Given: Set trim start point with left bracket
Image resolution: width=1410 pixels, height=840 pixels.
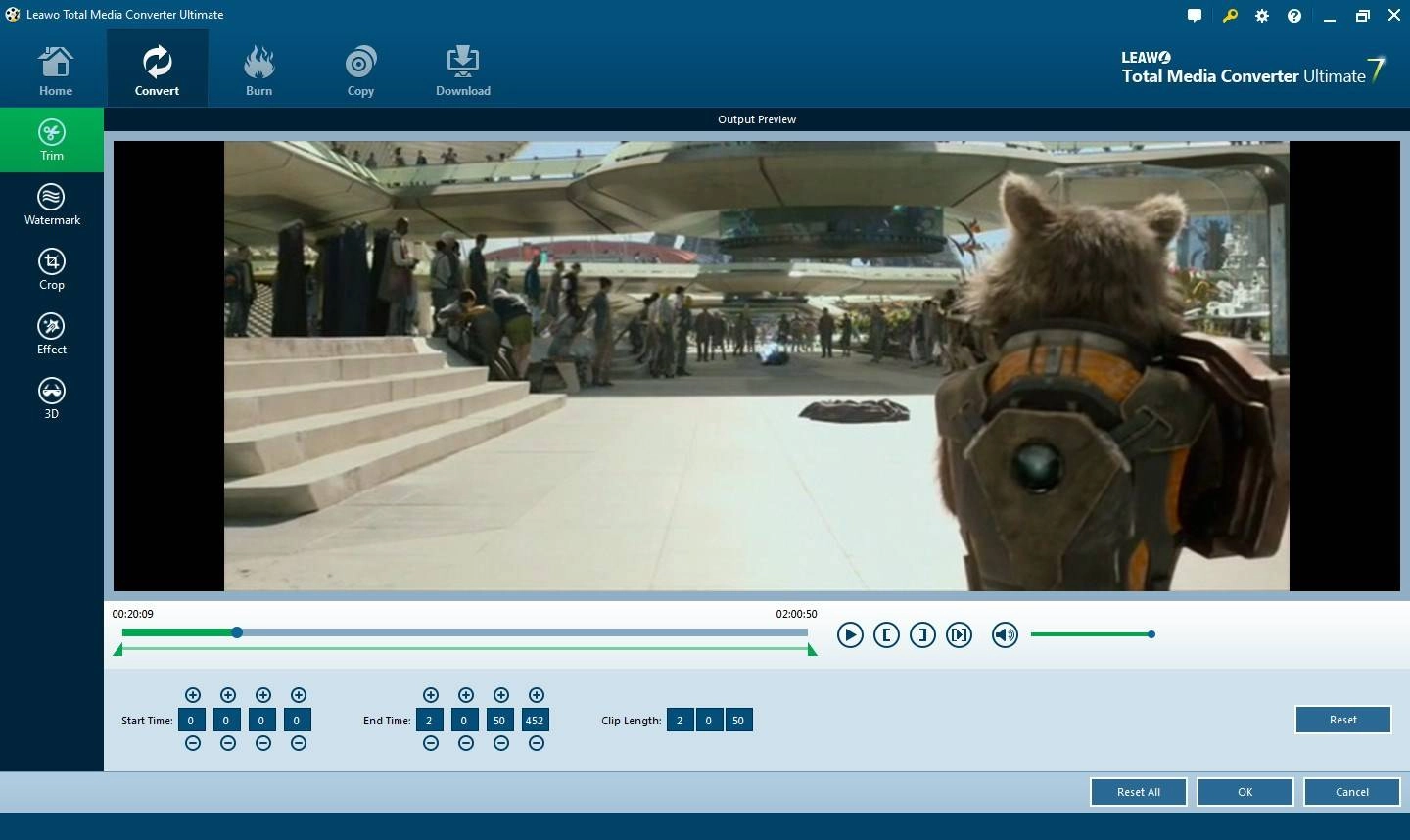Looking at the screenshot, I should click(x=886, y=634).
